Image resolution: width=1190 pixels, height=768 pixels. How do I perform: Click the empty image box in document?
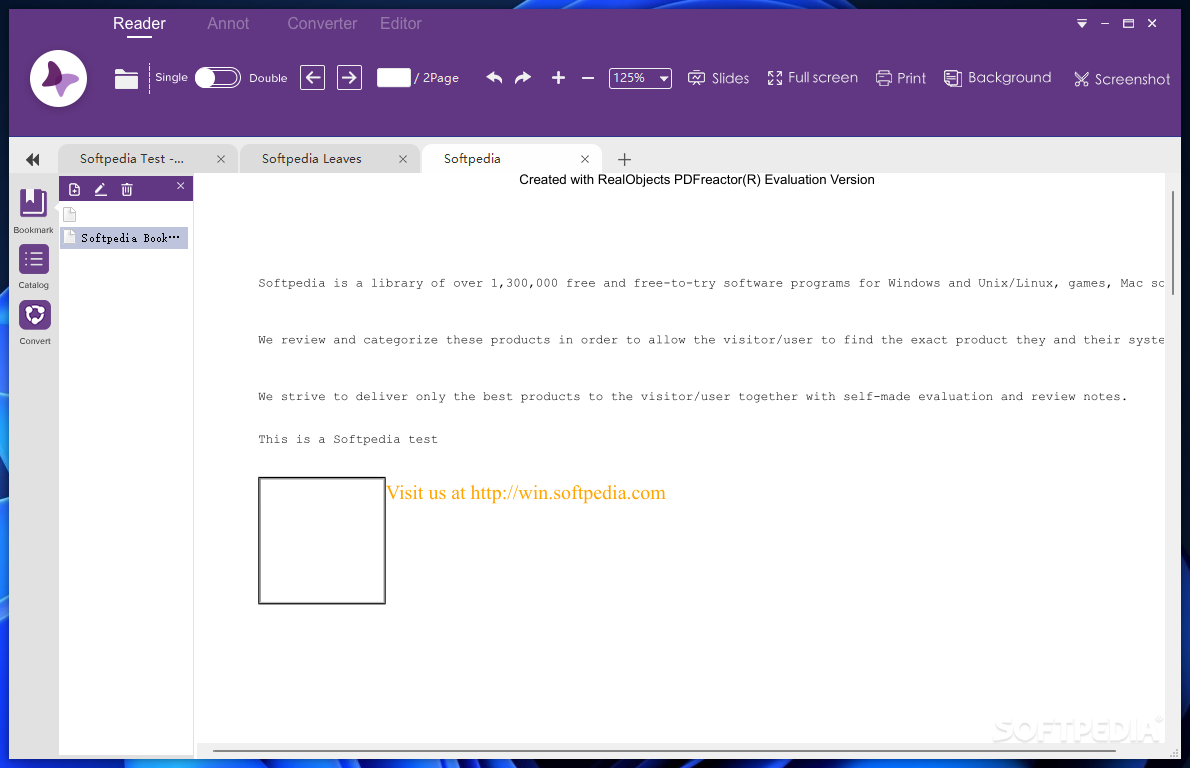(322, 540)
